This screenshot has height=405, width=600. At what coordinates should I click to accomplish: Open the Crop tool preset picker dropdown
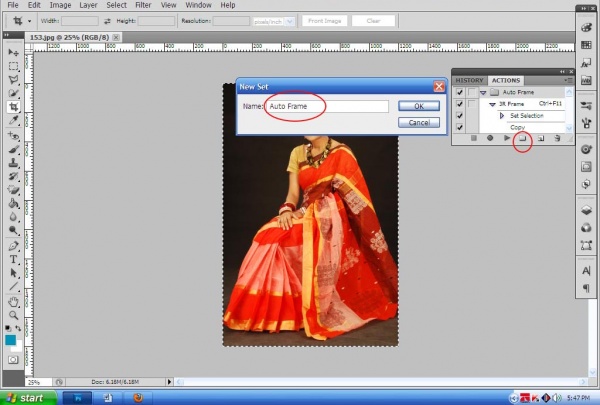click(x=27, y=20)
